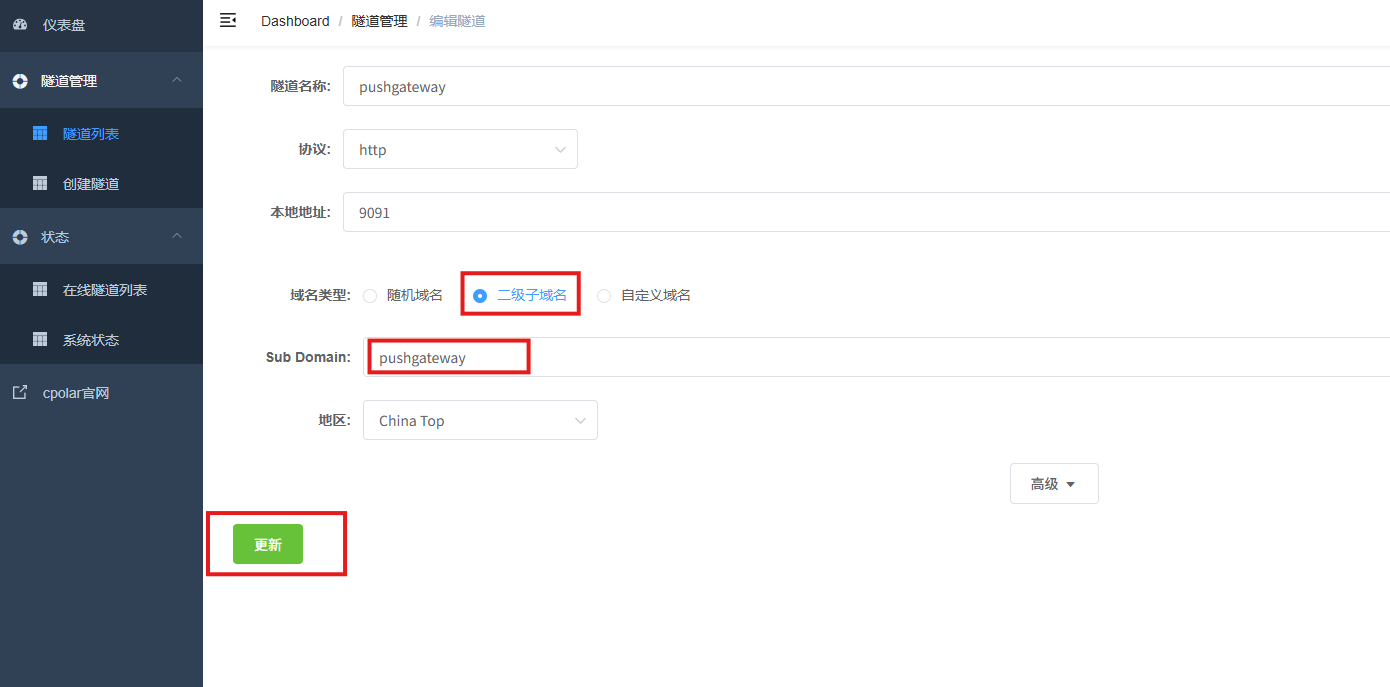Click the grid icon beside 系统状态
The width and height of the screenshot is (1390, 687).
pyautogui.click(x=40, y=340)
